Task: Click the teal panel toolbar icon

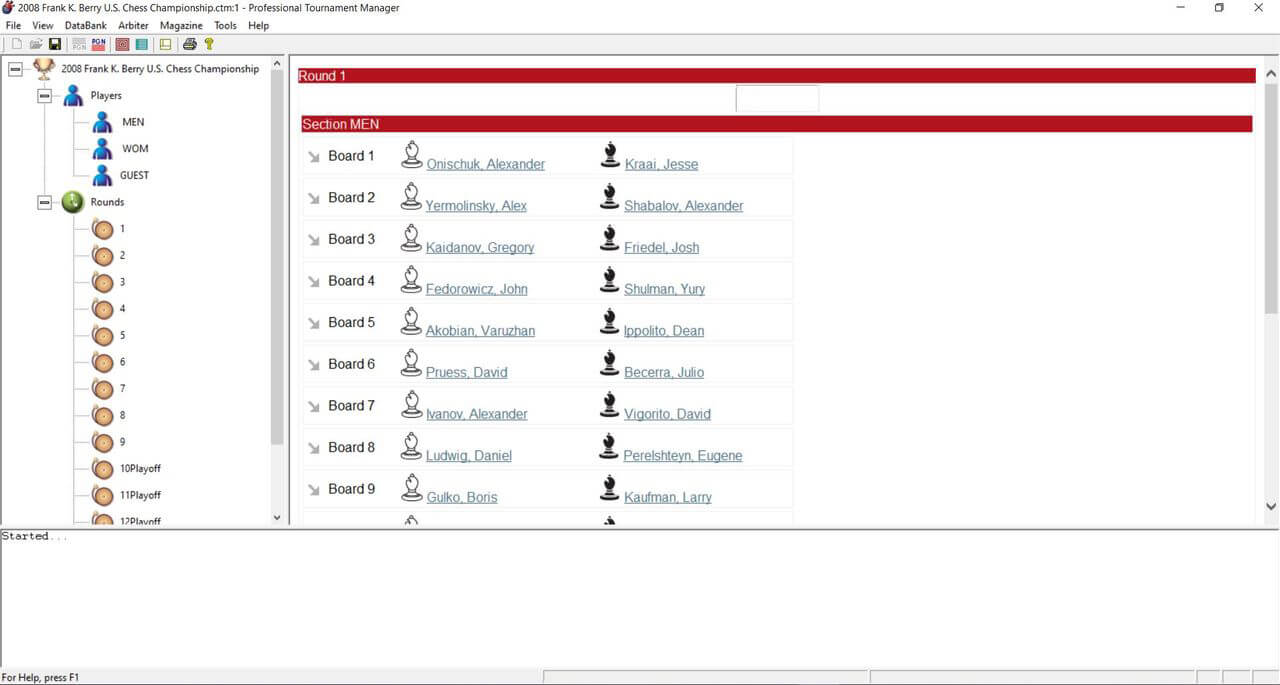Action: (x=141, y=44)
